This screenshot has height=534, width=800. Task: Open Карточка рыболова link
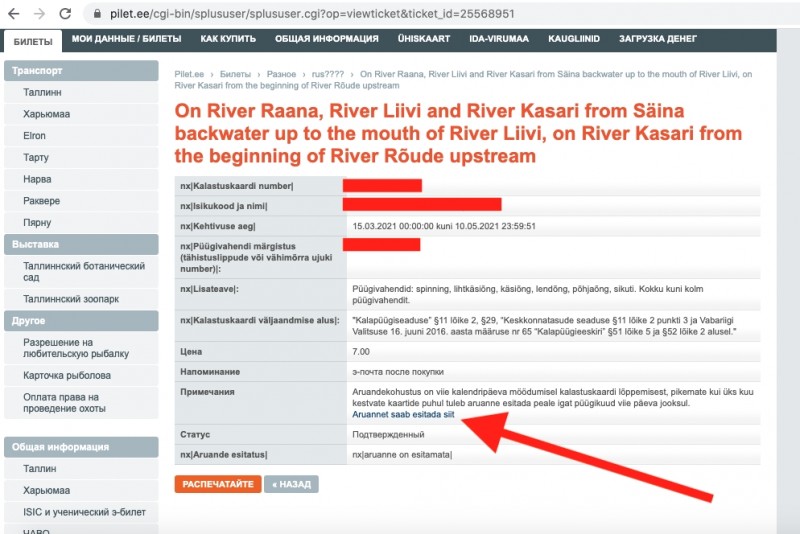(x=67, y=375)
